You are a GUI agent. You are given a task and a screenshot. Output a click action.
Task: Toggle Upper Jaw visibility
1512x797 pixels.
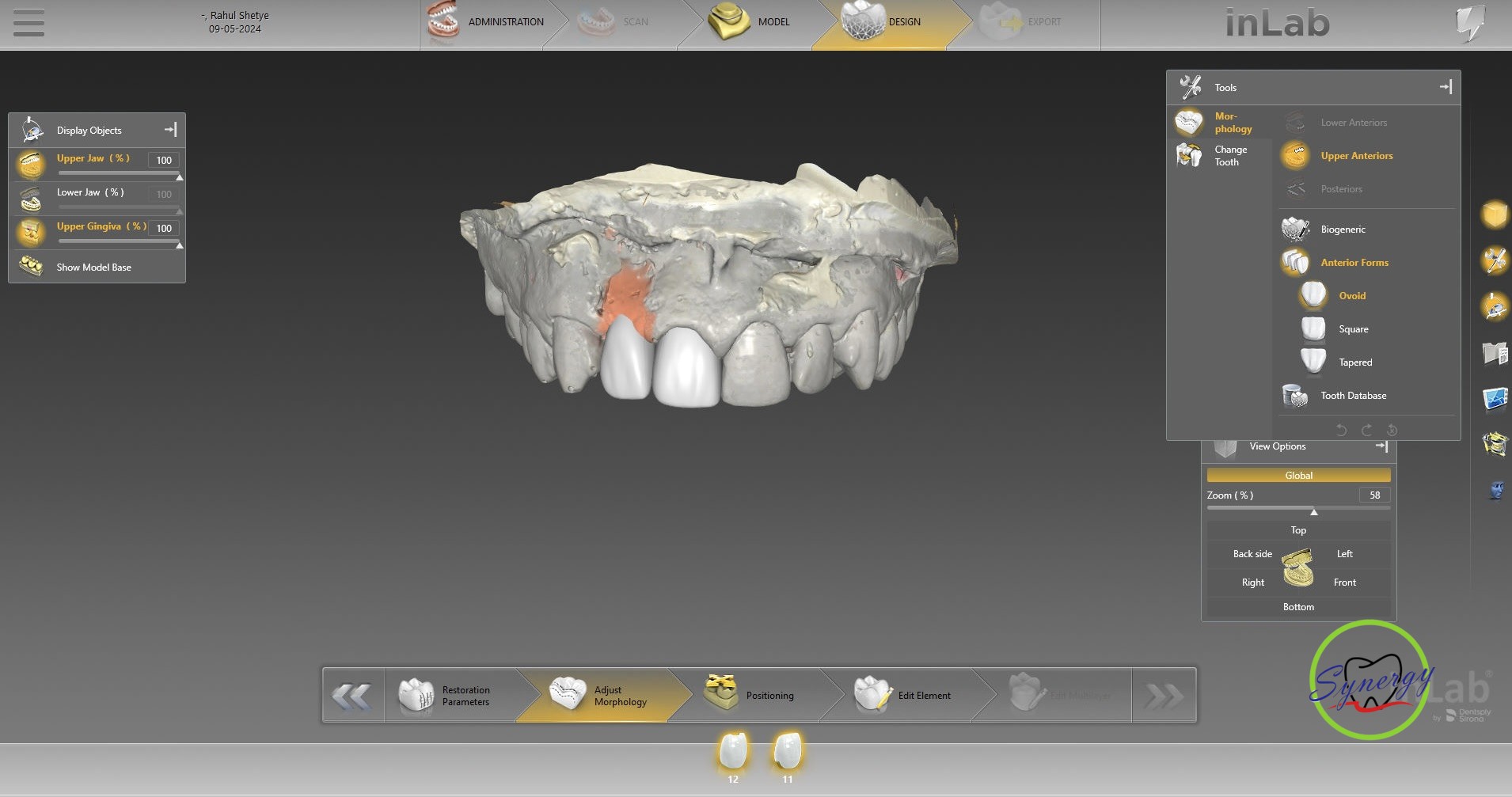click(x=32, y=165)
